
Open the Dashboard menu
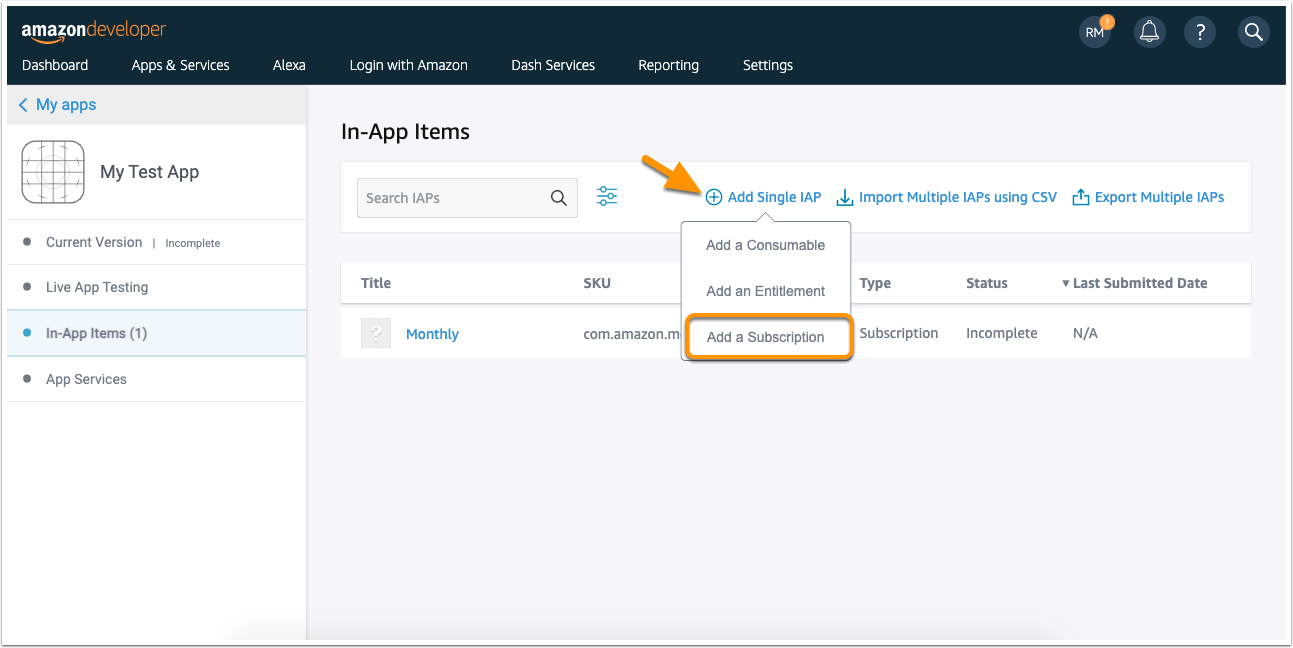tap(55, 65)
